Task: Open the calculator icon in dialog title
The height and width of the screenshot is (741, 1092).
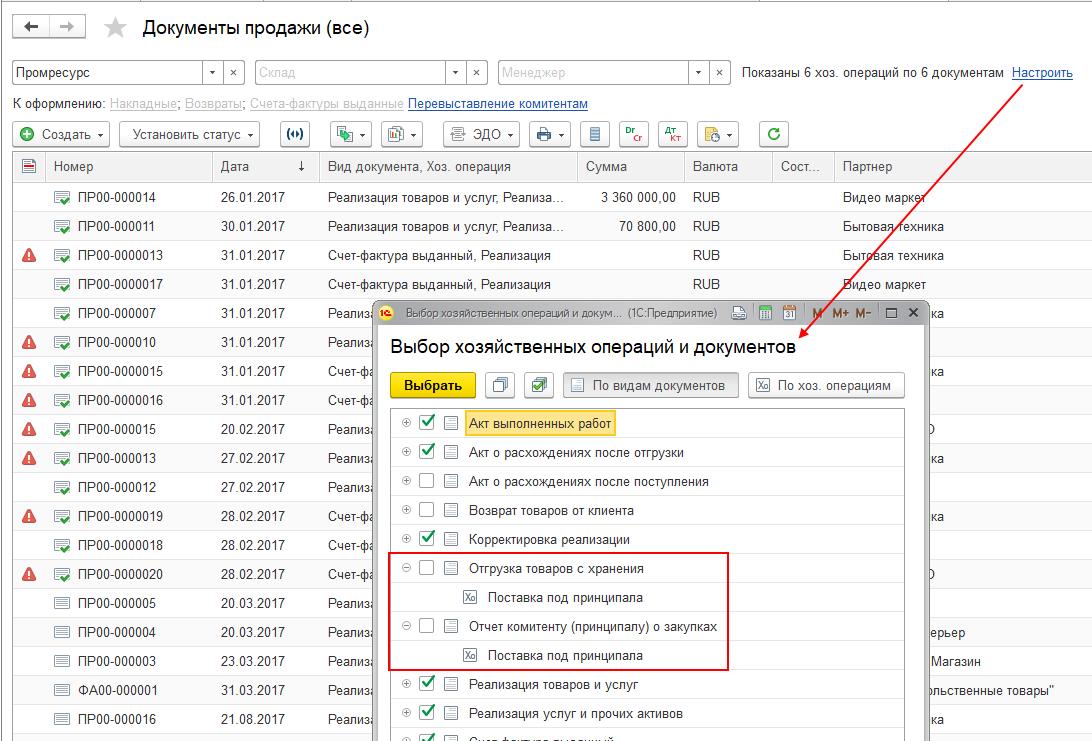Action: pos(765,313)
